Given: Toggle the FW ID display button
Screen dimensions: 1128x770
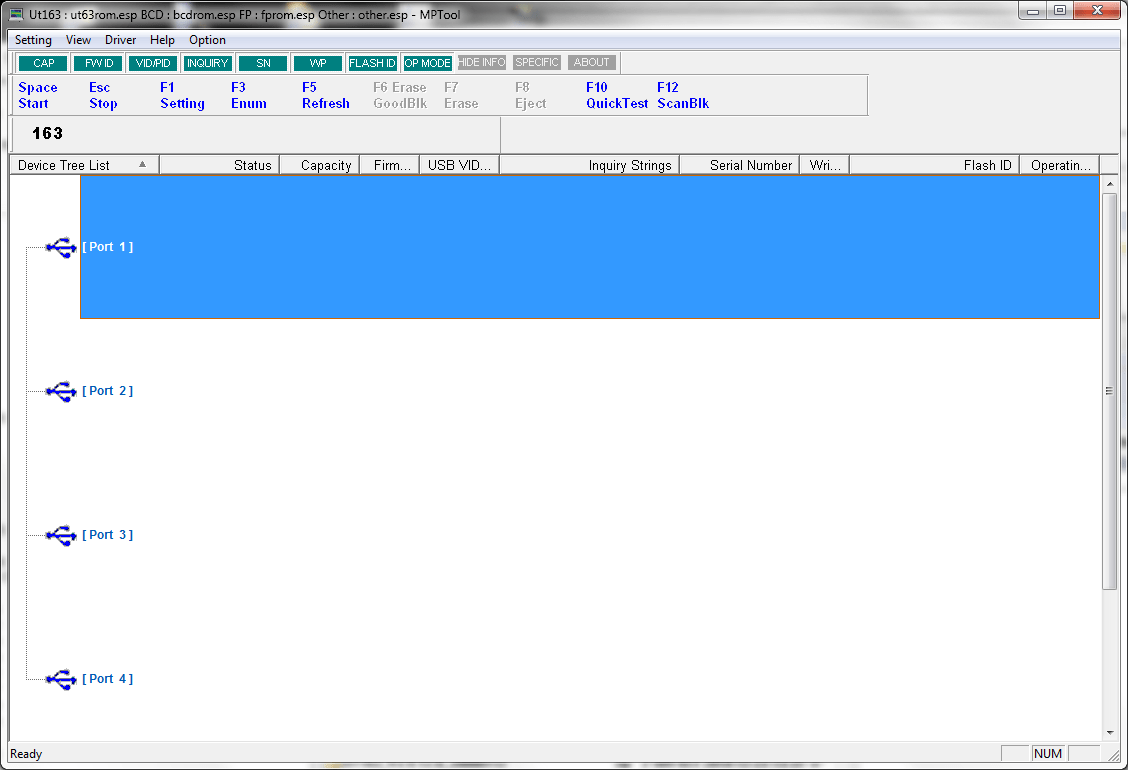Looking at the screenshot, I should [x=98, y=63].
